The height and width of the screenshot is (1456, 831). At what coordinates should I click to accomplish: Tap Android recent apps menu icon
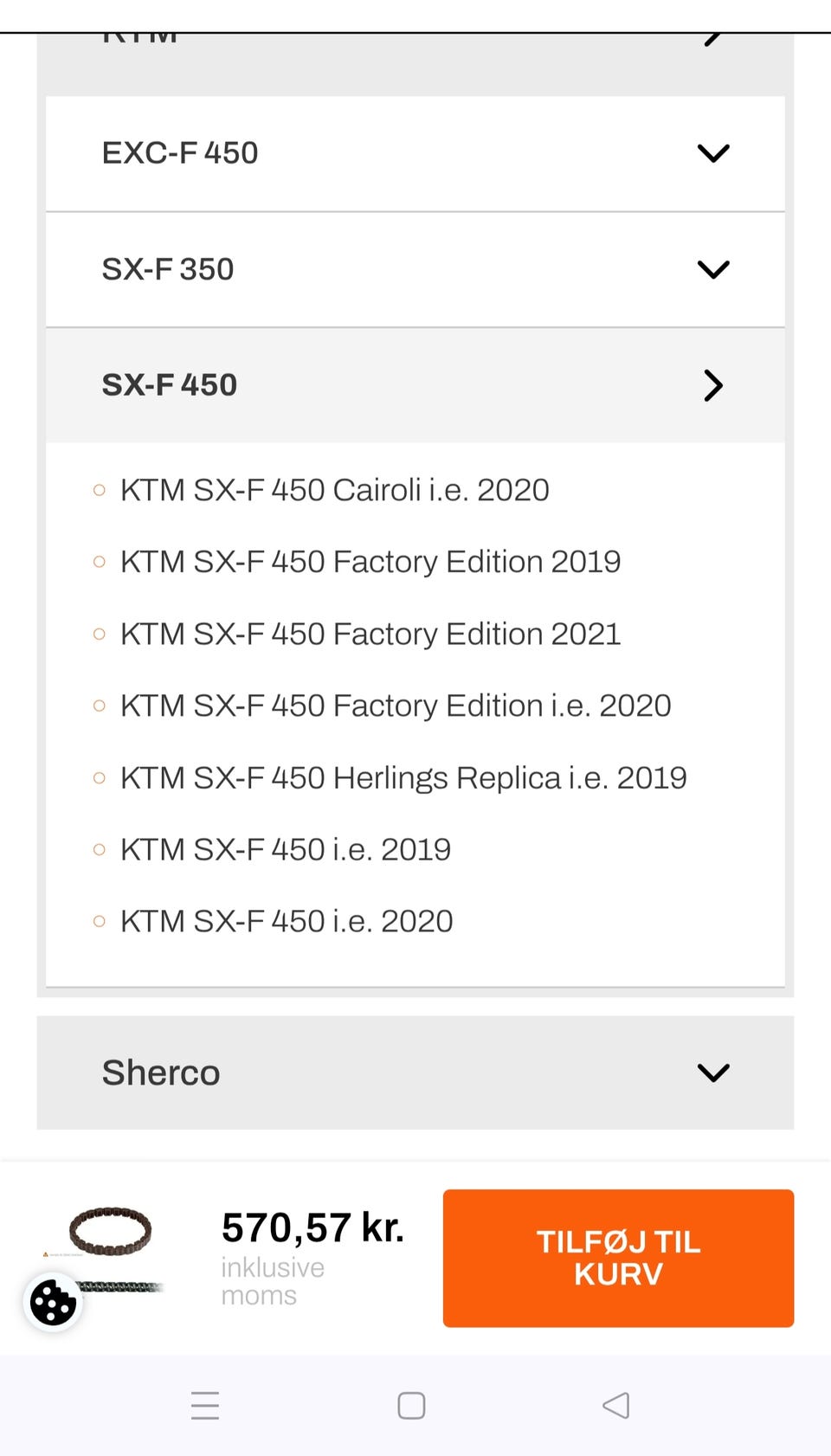[205, 1405]
